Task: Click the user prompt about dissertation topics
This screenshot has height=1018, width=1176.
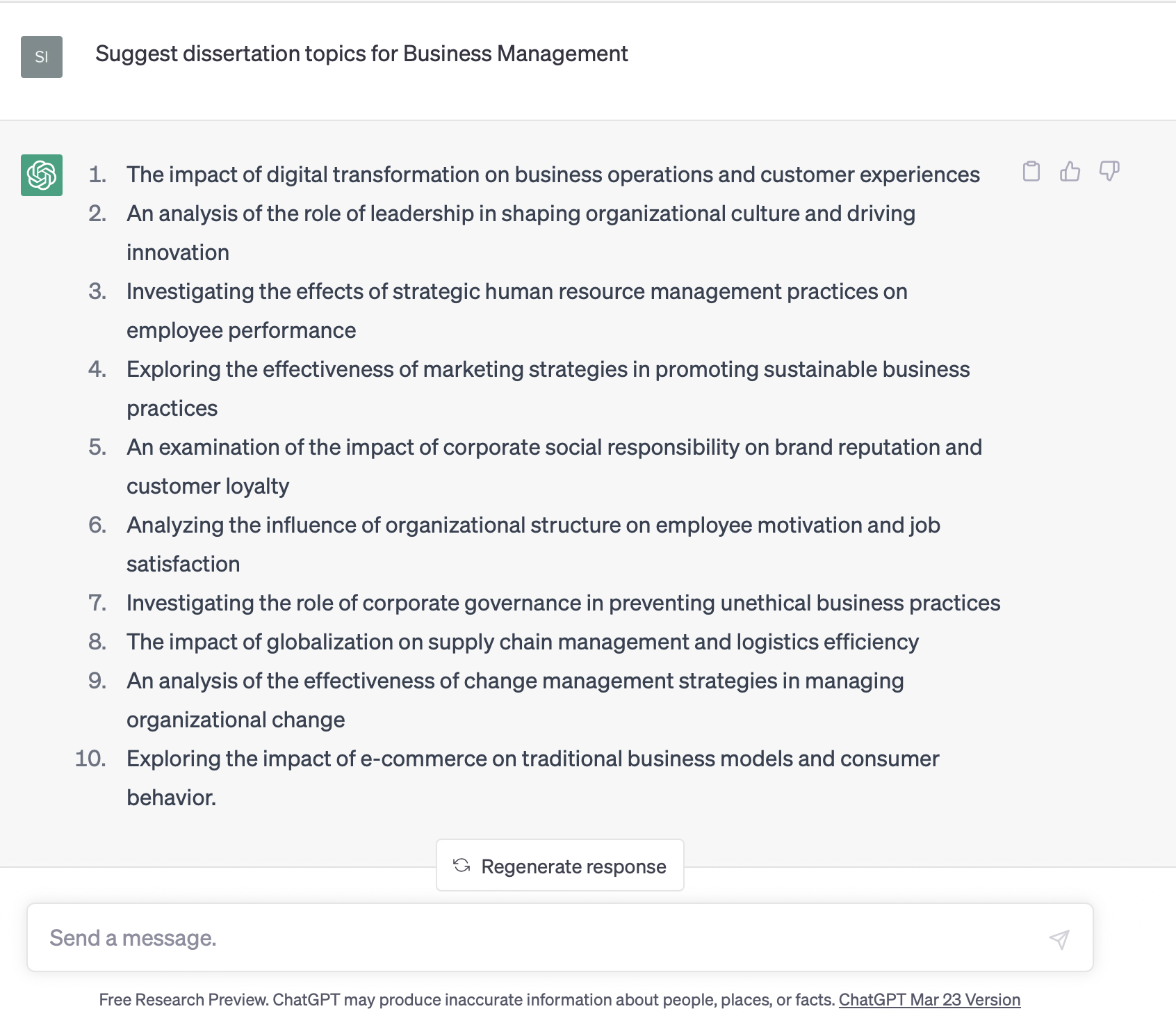Action: coord(361,54)
